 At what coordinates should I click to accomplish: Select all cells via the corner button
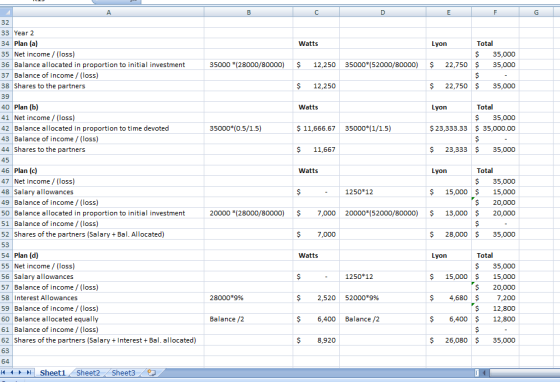pos(6,12)
